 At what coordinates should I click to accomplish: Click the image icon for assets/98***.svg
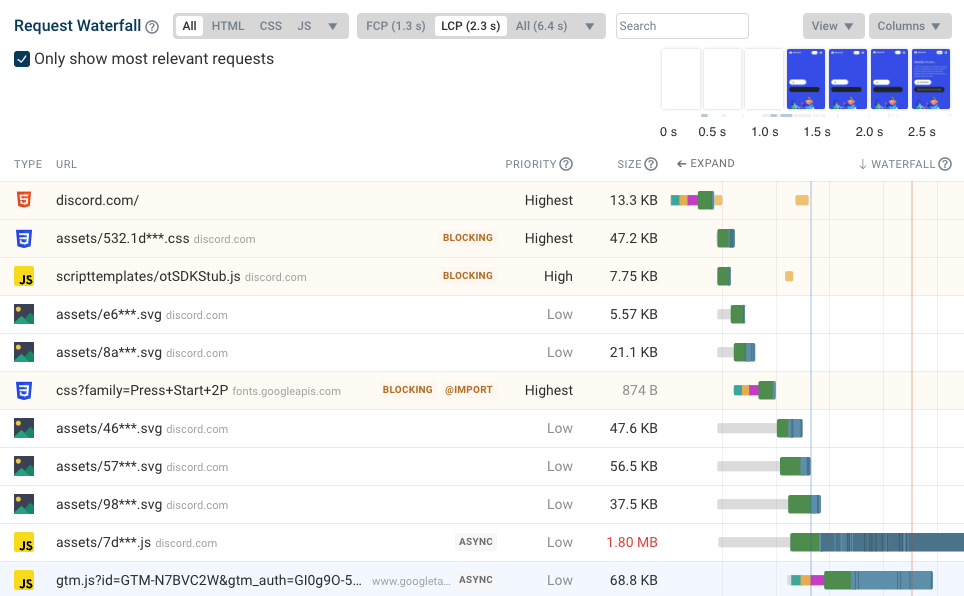click(x=24, y=504)
